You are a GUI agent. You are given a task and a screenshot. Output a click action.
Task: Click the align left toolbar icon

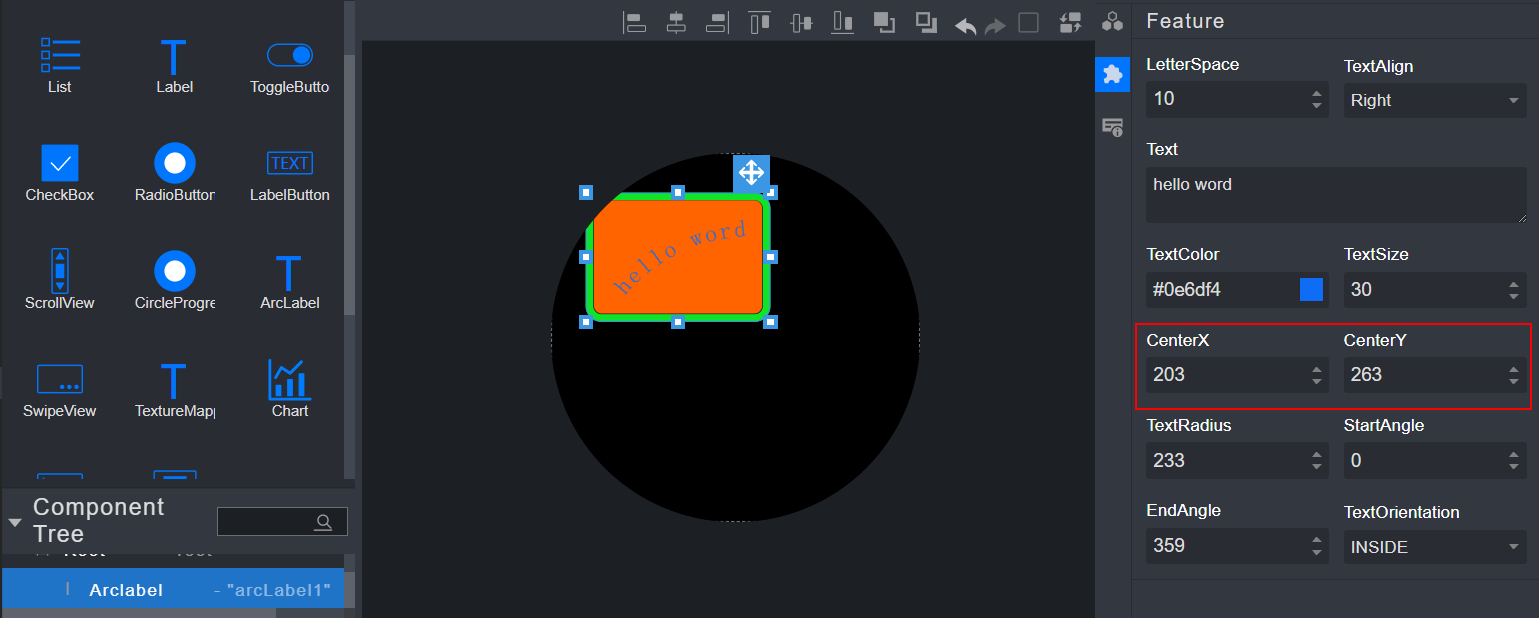pos(633,23)
